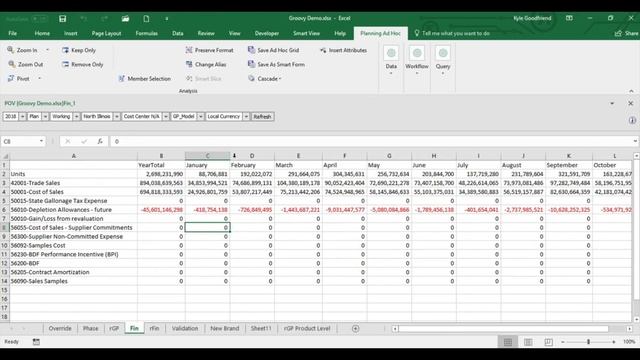Viewport: 640px width, 360px height.
Task: Click the formula bar input
Action: point(371,141)
